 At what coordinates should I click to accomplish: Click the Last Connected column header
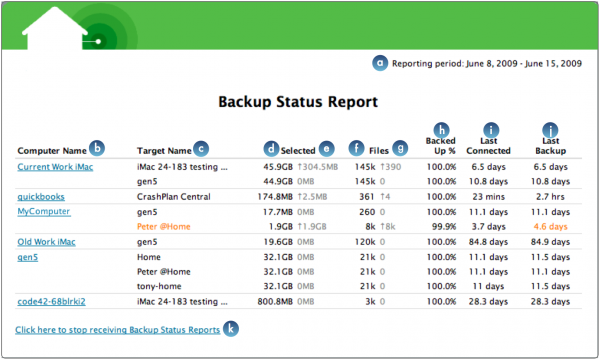(x=488, y=146)
